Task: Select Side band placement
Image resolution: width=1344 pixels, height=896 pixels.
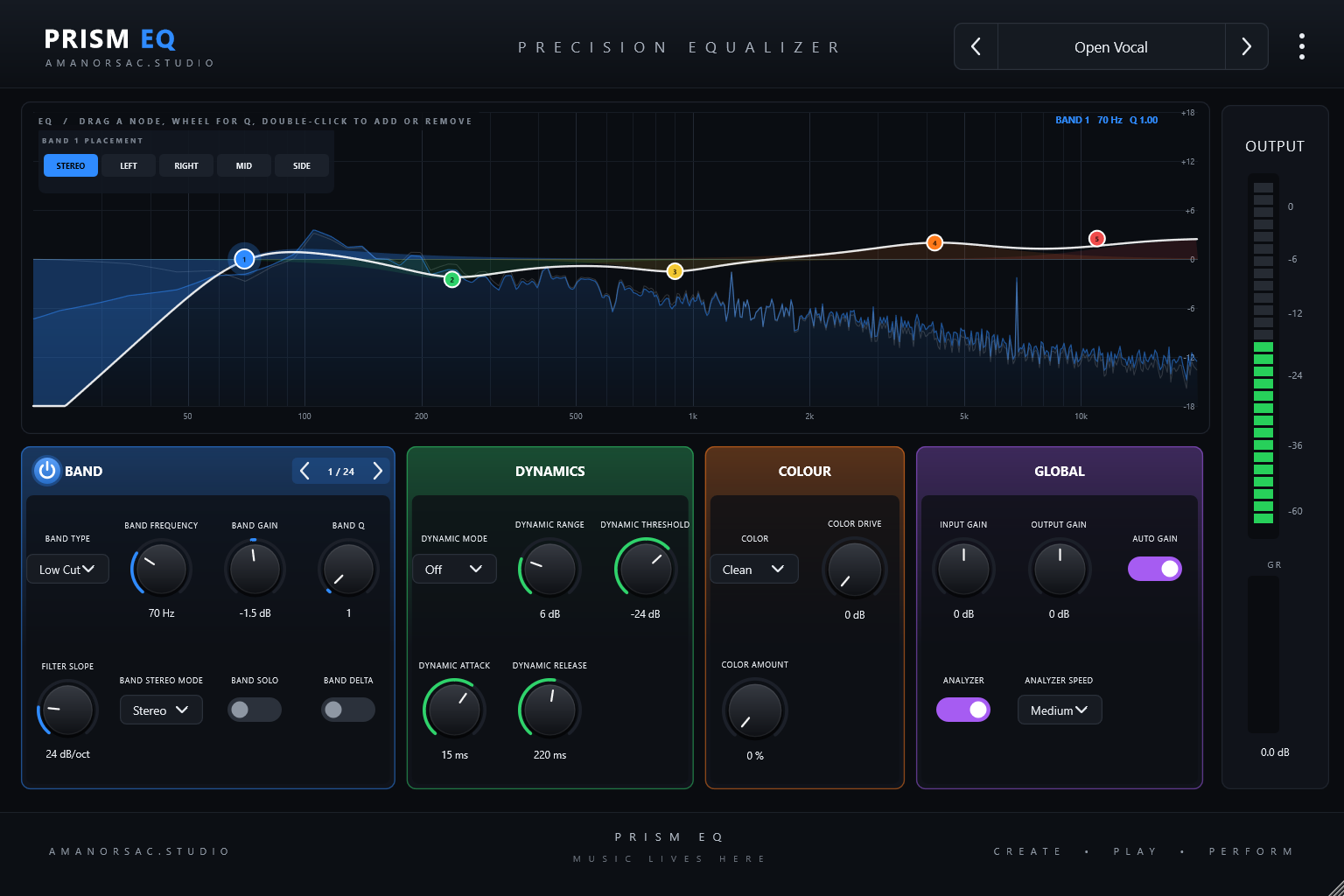Action: 302,165
